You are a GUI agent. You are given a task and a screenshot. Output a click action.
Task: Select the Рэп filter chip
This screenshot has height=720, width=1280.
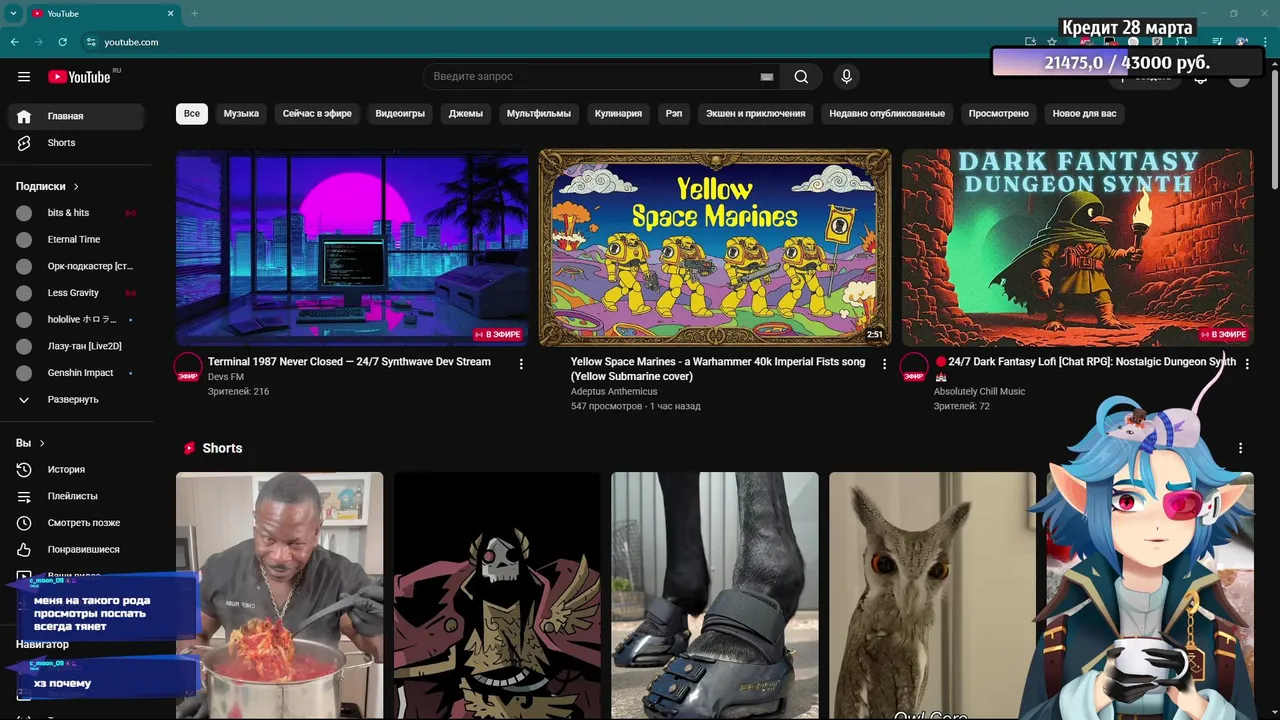click(x=674, y=113)
